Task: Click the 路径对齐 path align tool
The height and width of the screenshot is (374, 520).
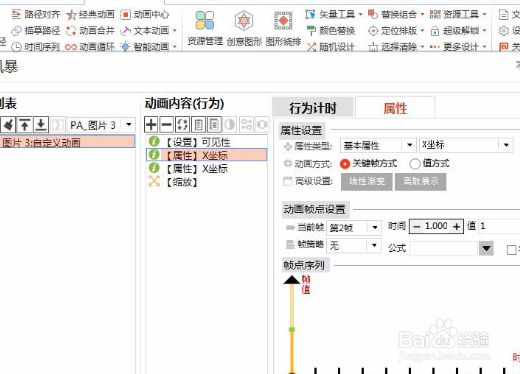Action: pyautogui.click(x=36, y=14)
